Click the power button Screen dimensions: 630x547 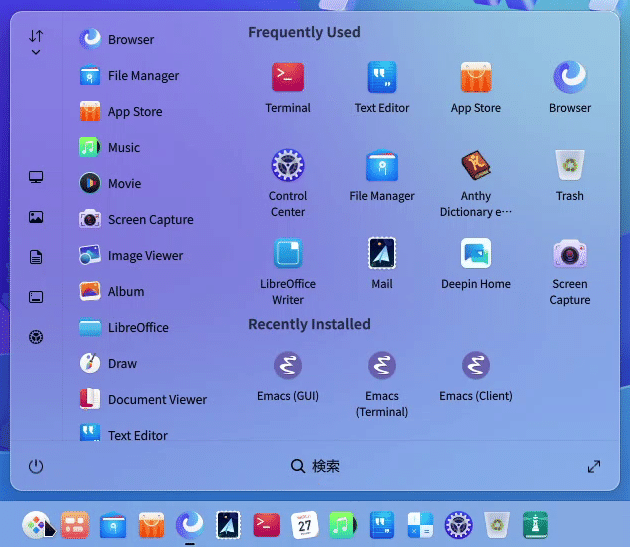(36, 466)
